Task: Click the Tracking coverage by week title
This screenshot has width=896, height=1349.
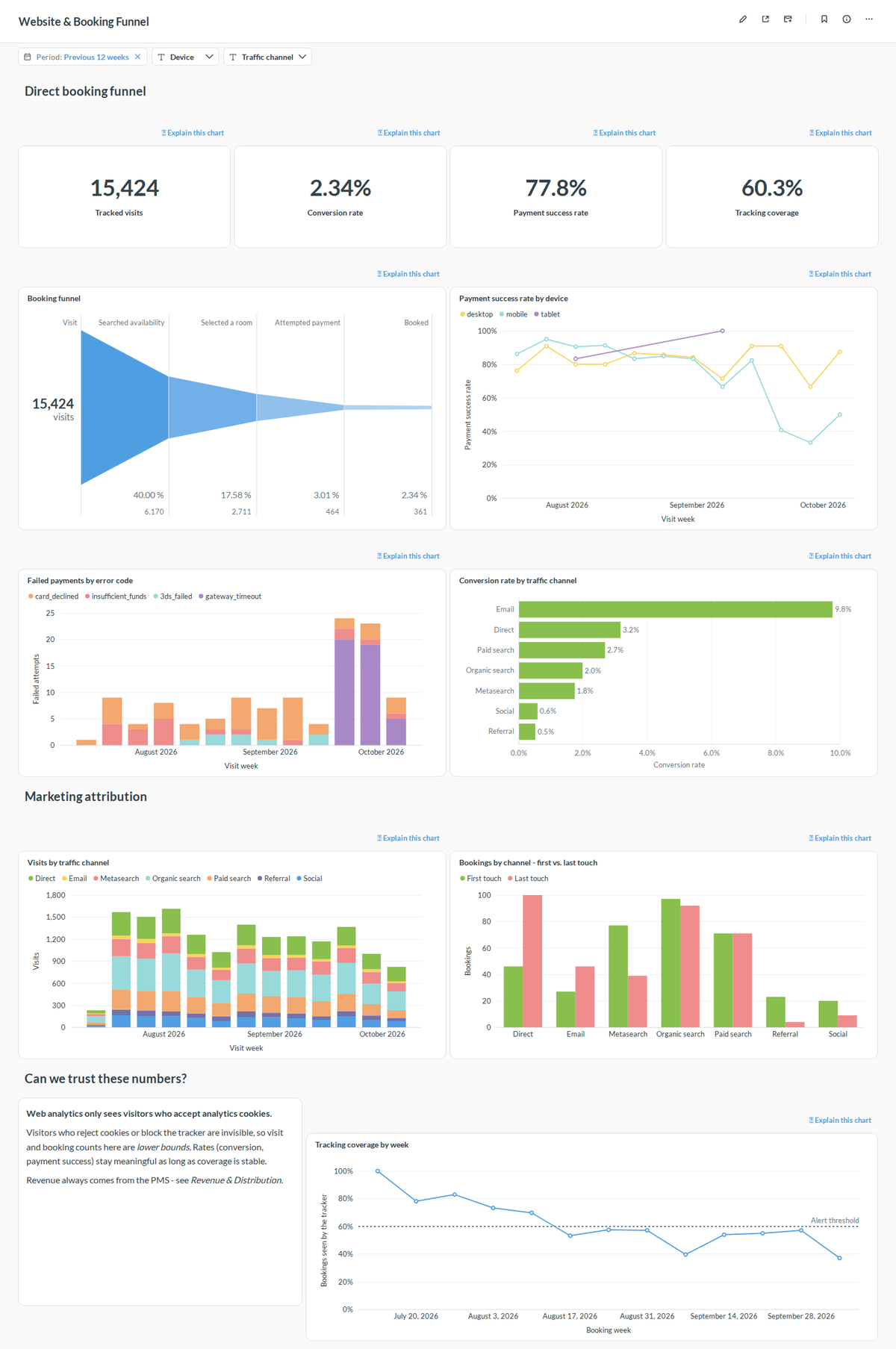Action: click(x=361, y=1145)
